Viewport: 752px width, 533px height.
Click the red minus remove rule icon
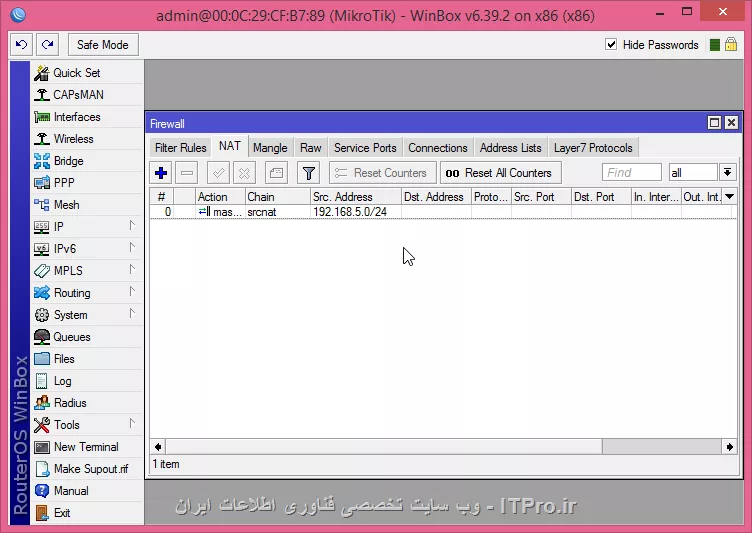(x=187, y=173)
